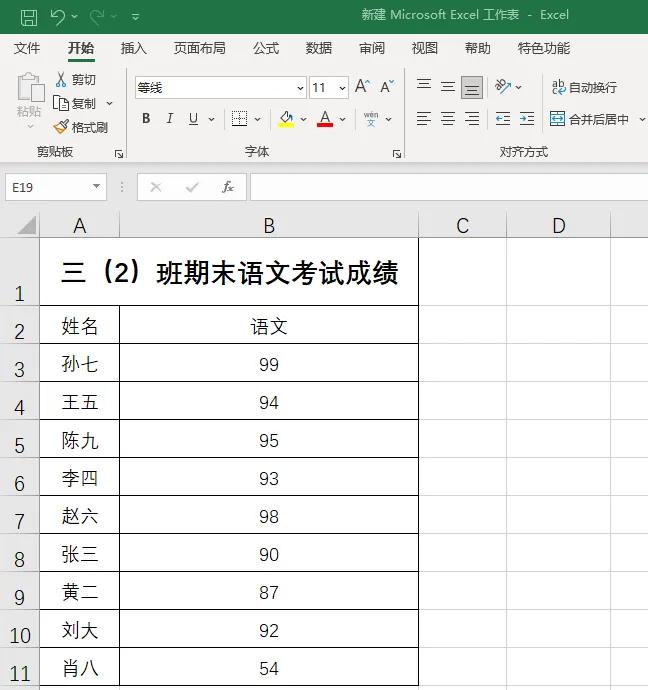Expand the phonetic guide options arrow
Screen dimensions: 648x690
[388, 119]
